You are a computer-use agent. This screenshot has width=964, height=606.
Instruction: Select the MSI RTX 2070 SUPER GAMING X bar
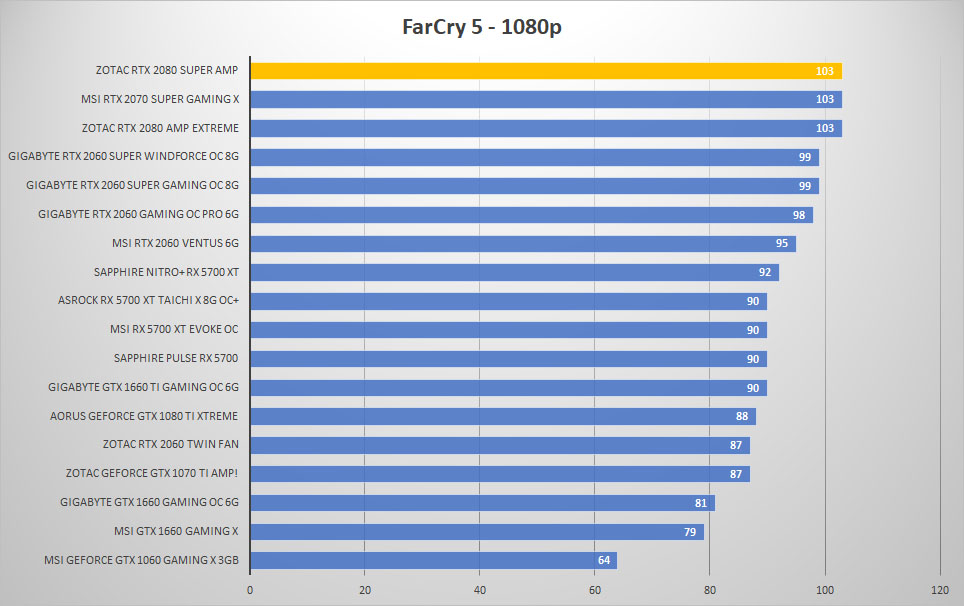point(546,99)
